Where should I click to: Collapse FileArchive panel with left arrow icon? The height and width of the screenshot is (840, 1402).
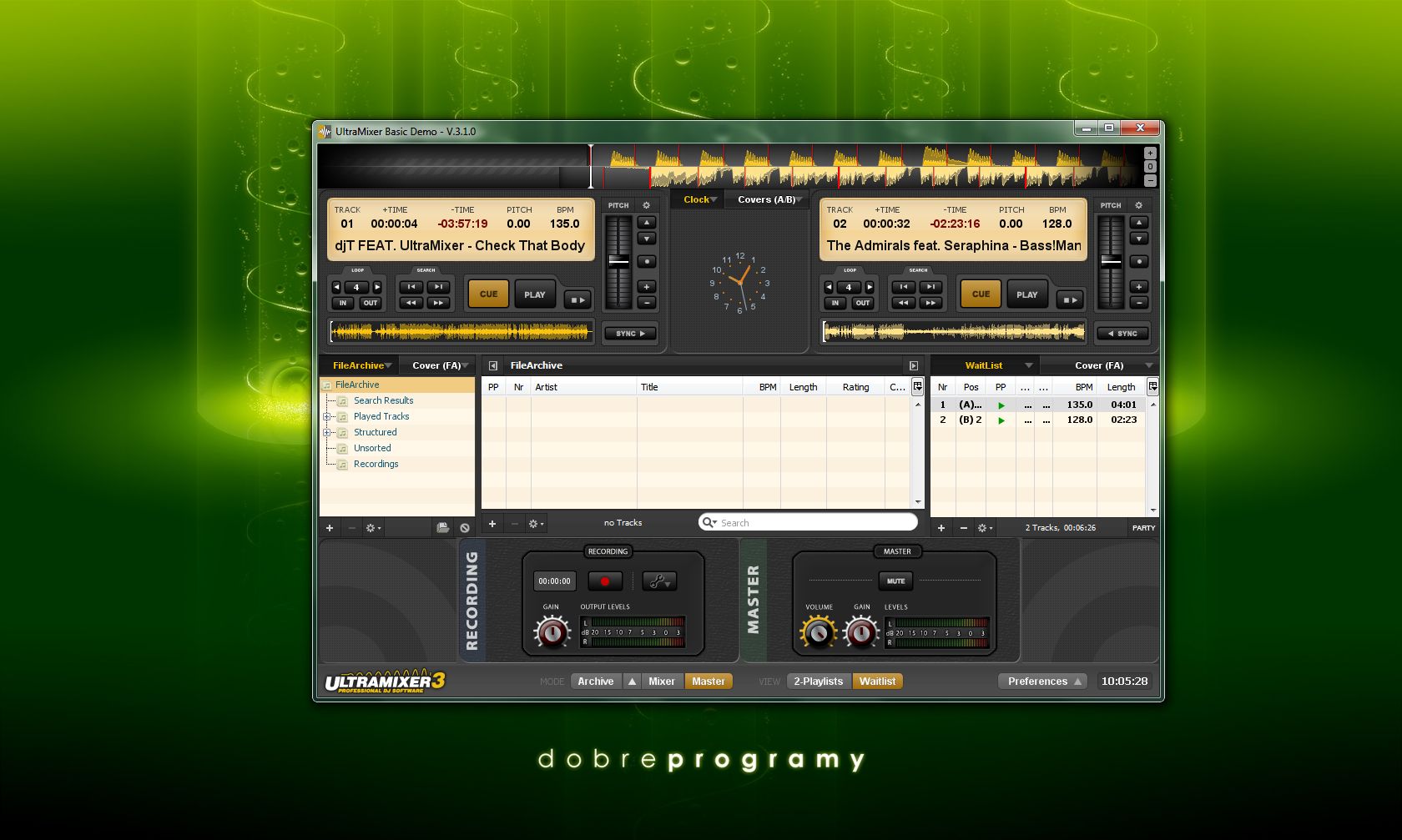[493, 365]
